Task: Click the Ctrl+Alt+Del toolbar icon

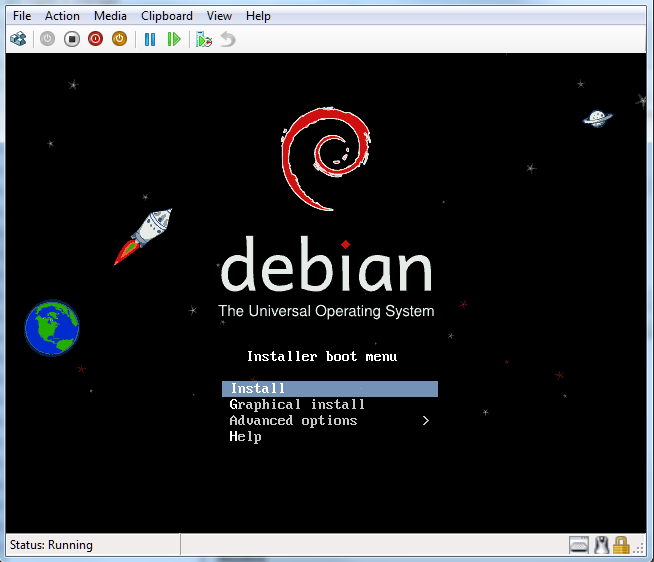Action: pyautogui.click(x=18, y=39)
